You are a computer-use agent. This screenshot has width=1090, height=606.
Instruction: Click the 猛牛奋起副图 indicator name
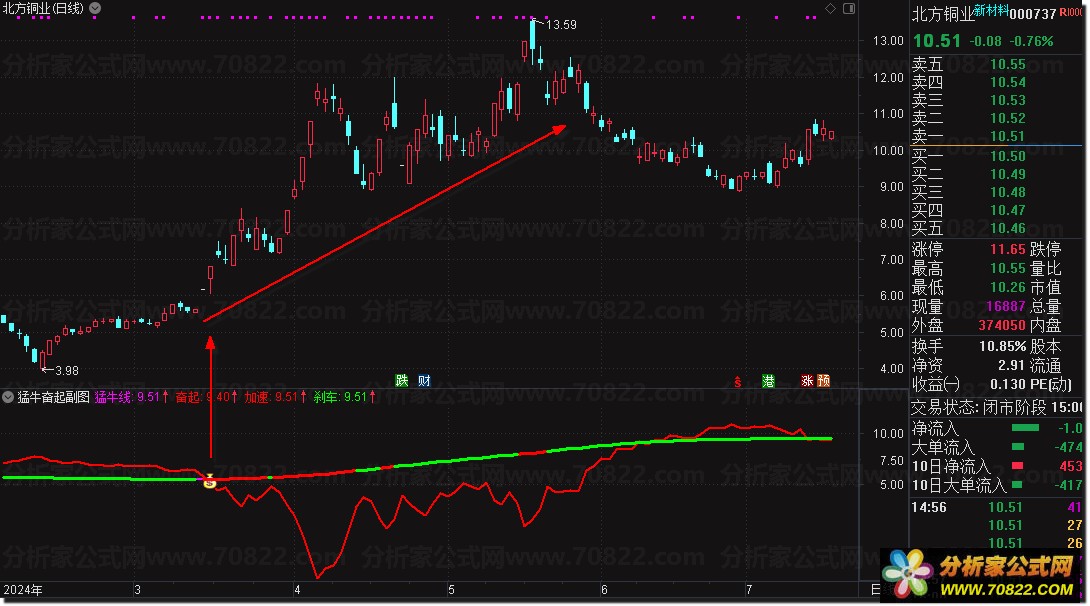pyautogui.click(x=54, y=398)
